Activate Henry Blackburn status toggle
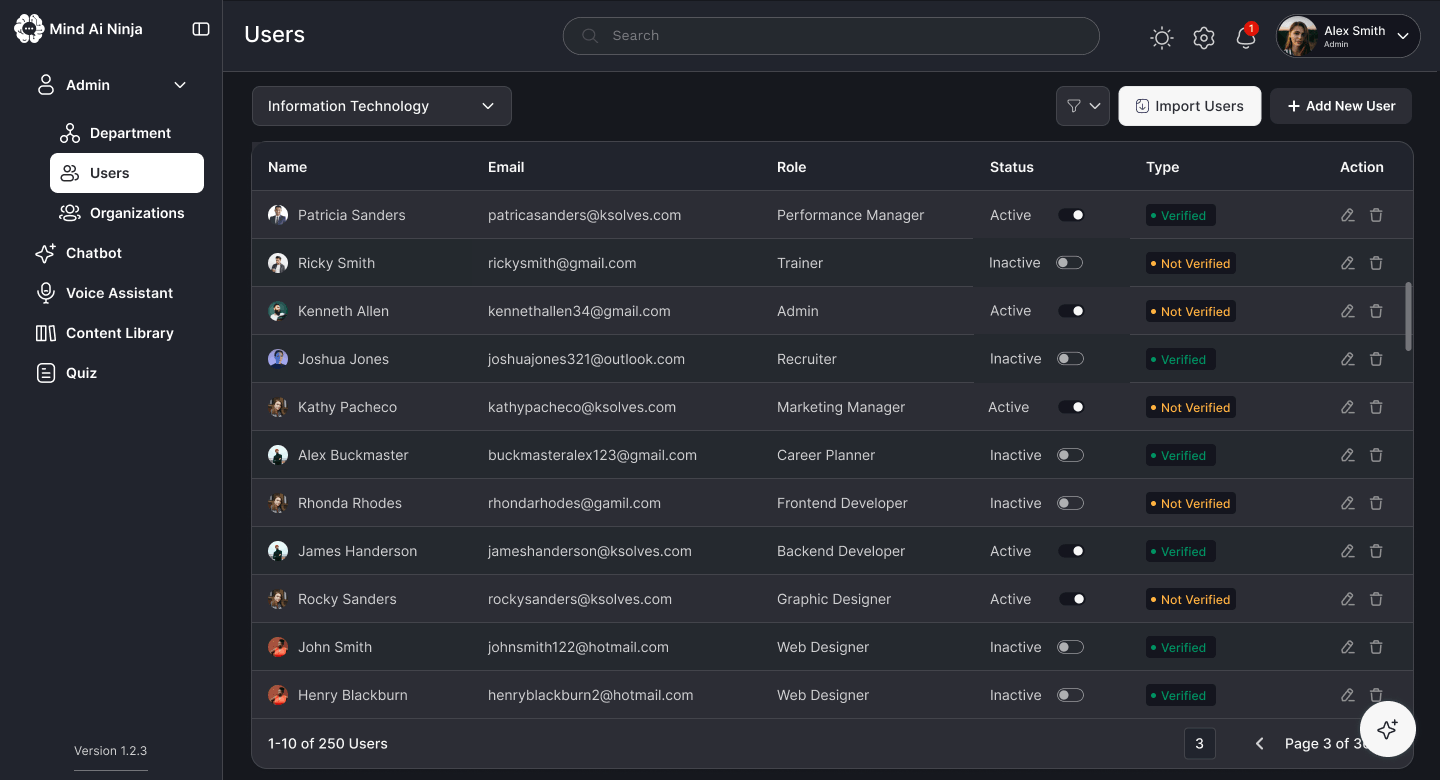 1070,695
